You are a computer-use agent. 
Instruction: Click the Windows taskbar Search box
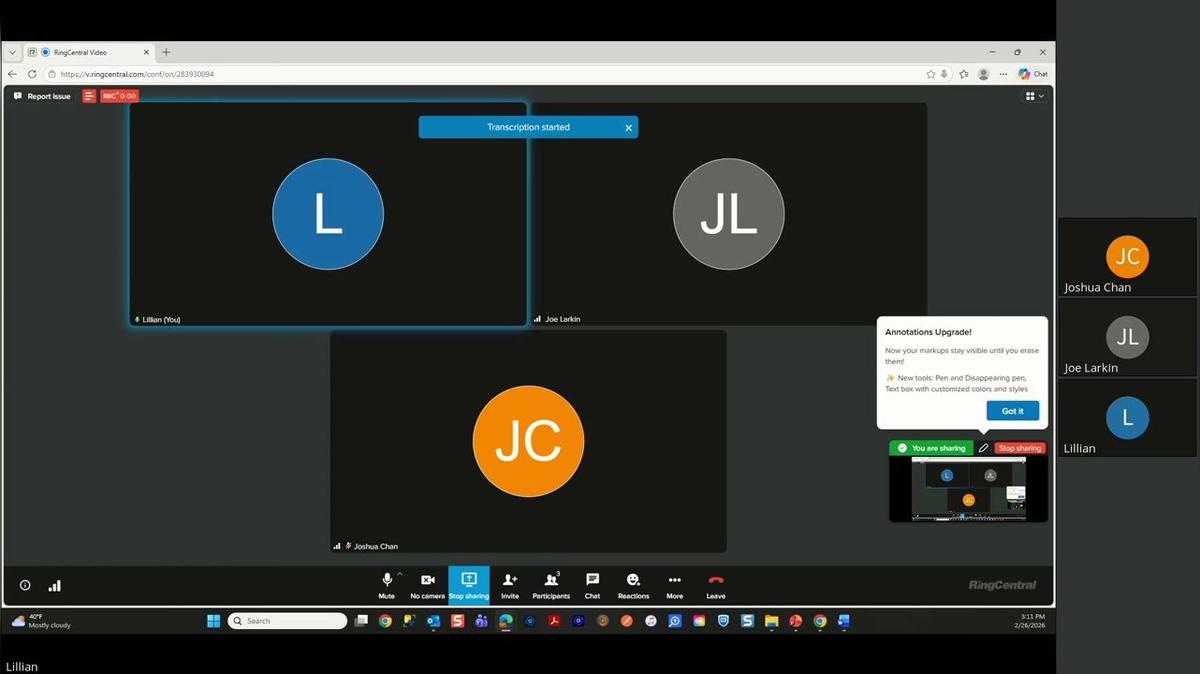pos(288,621)
